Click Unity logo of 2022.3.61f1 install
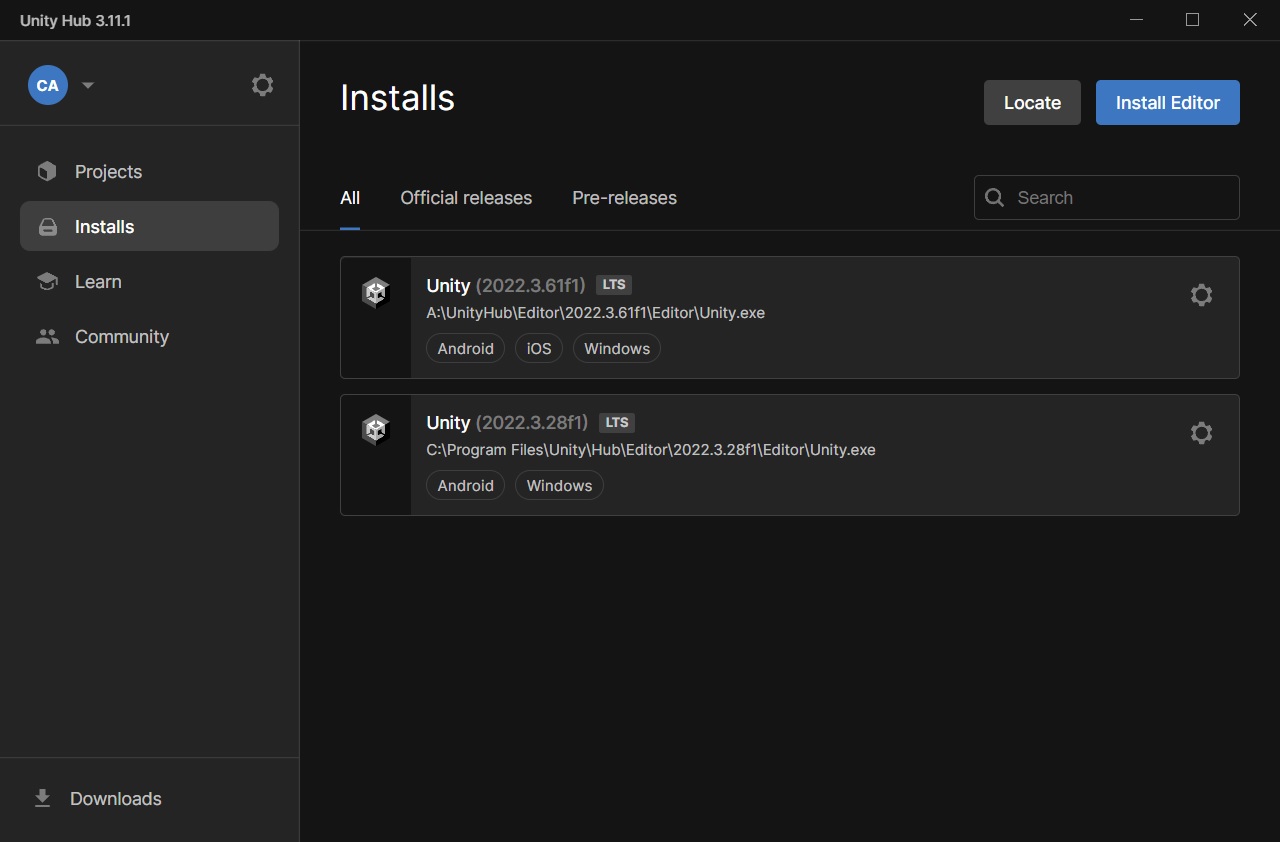The width and height of the screenshot is (1280, 842). point(375,293)
